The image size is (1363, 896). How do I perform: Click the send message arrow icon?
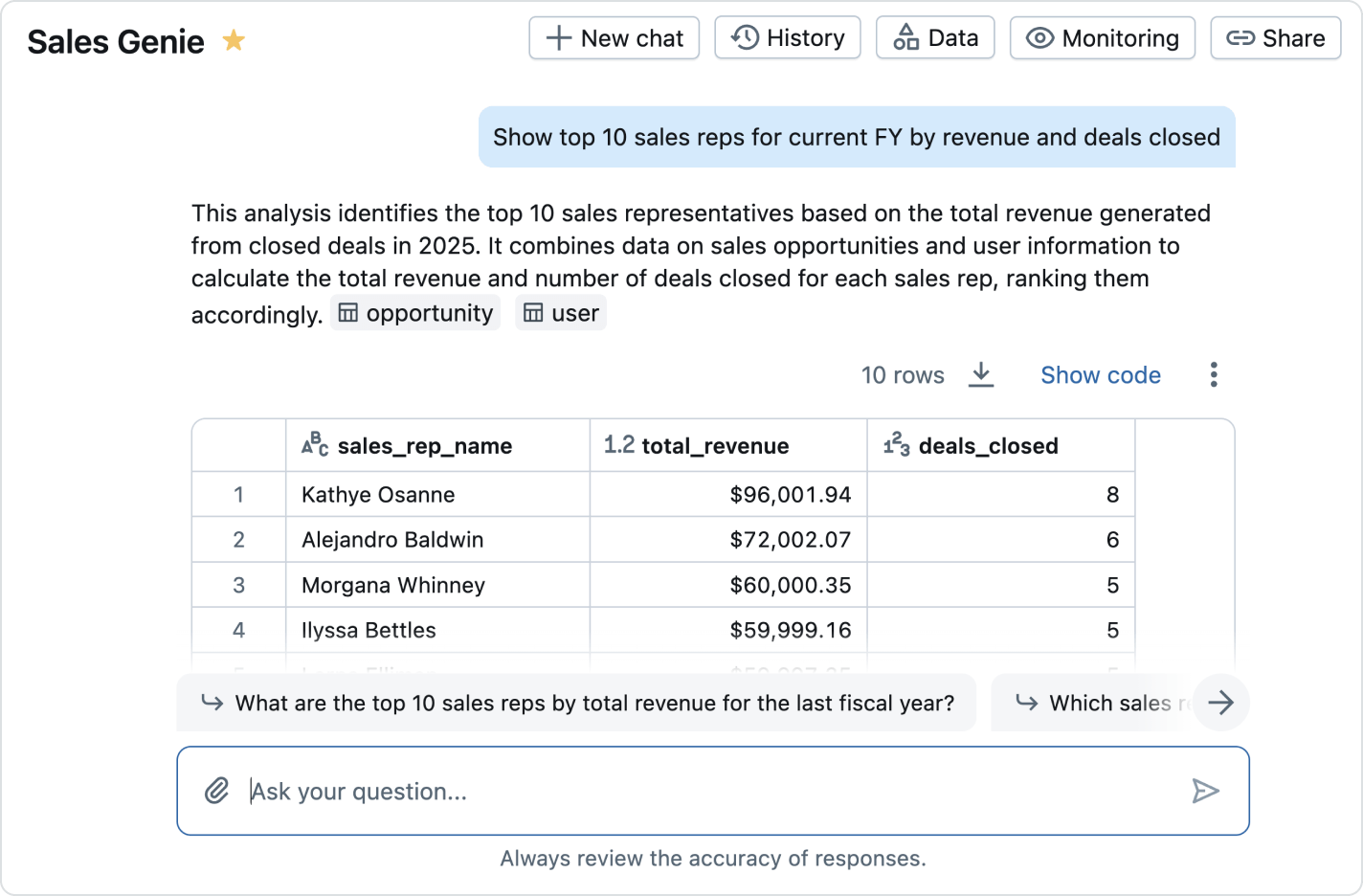[x=1205, y=791]
